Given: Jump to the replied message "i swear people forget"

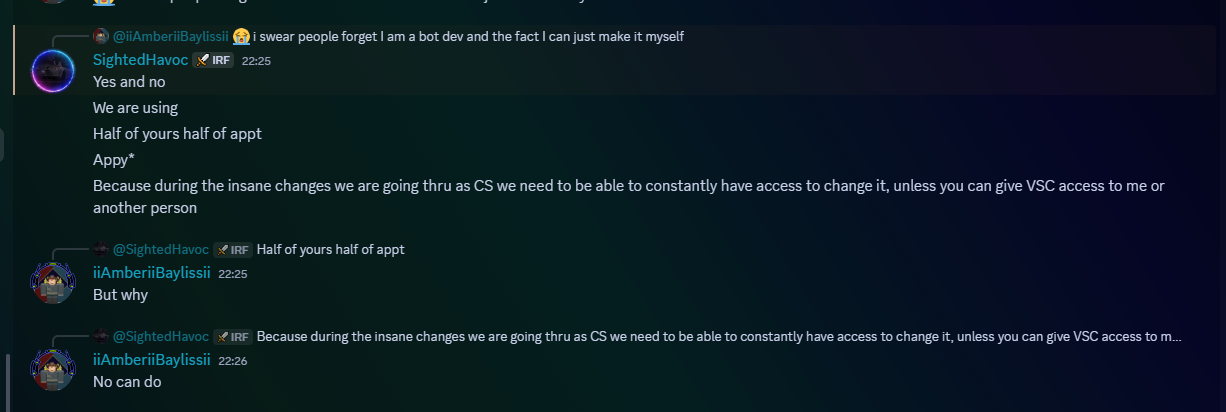Looking at the screenshot, I should (468, 37).
